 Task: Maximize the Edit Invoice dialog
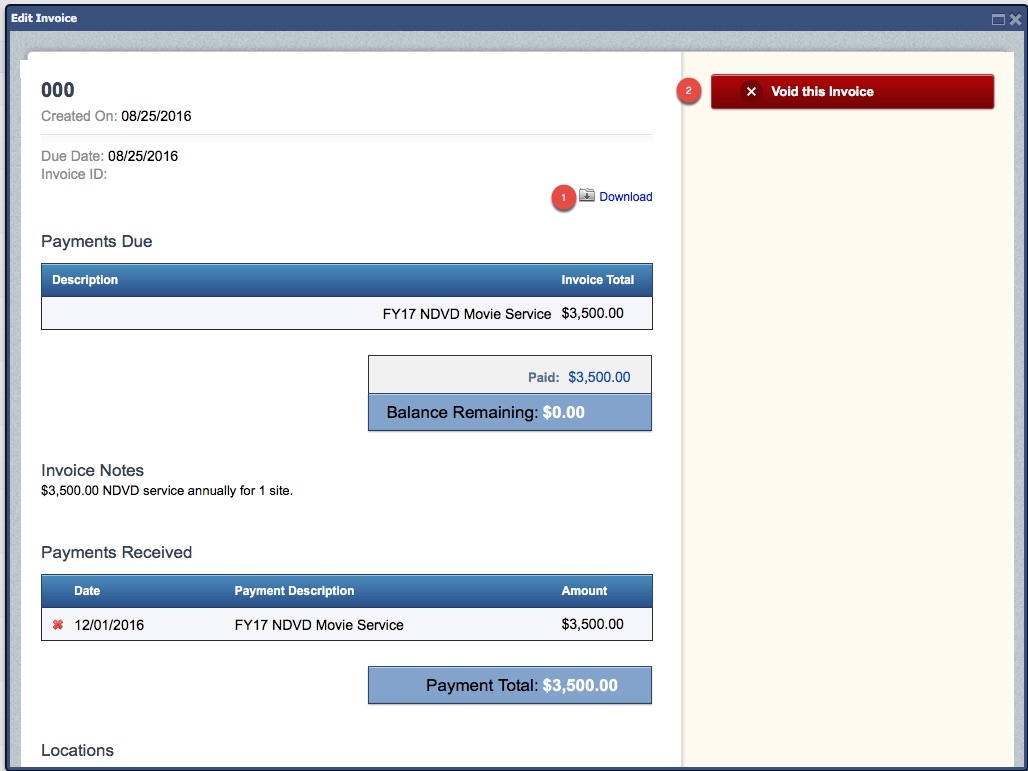[998, 19]
